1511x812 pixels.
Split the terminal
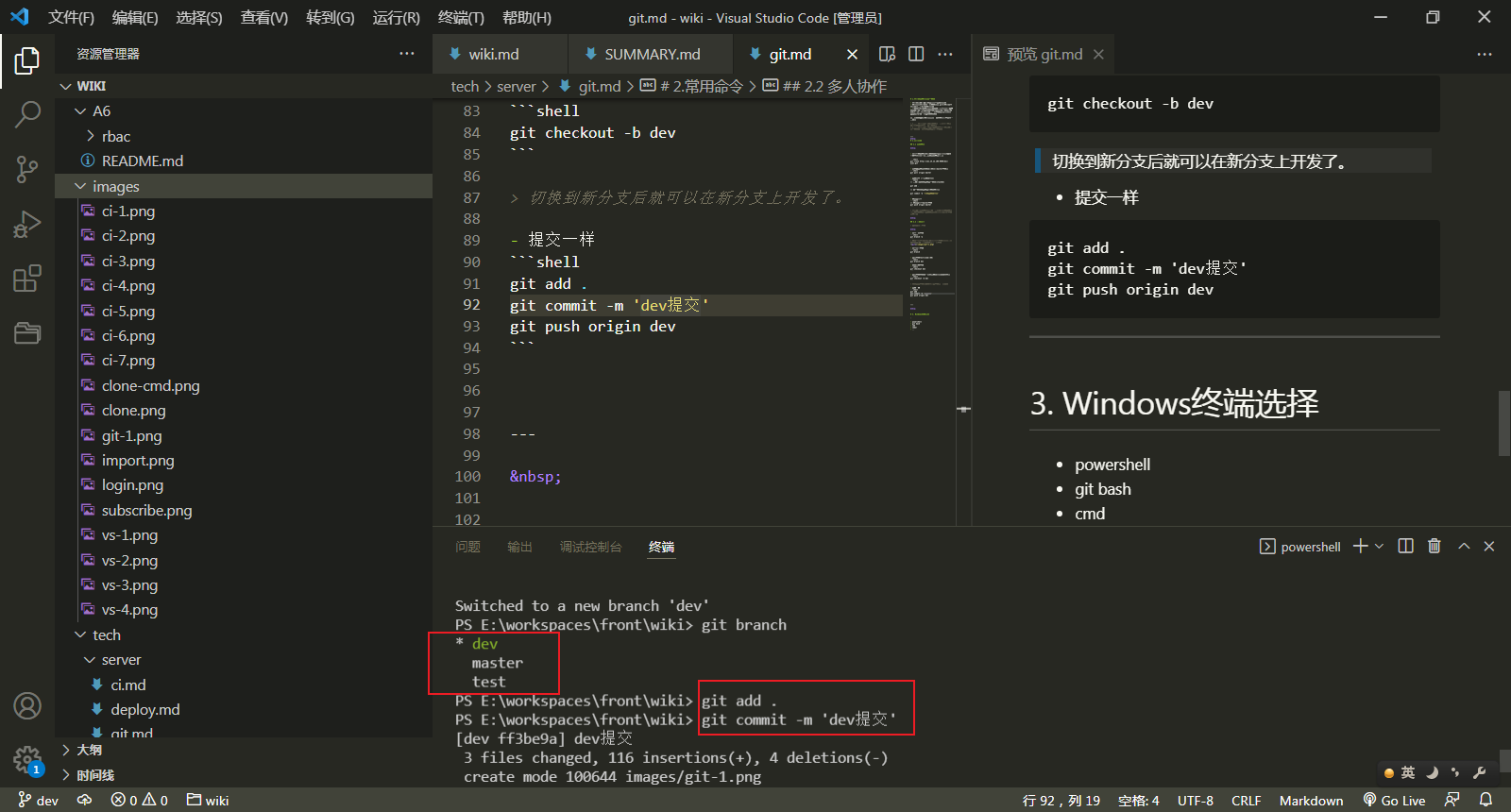click(1405, 546)
